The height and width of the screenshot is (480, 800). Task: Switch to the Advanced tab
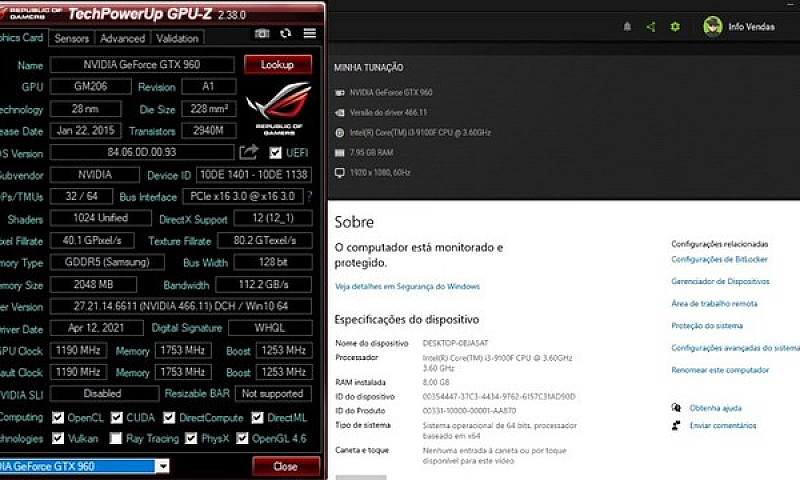pyautogui.click(x=122, y=38)
